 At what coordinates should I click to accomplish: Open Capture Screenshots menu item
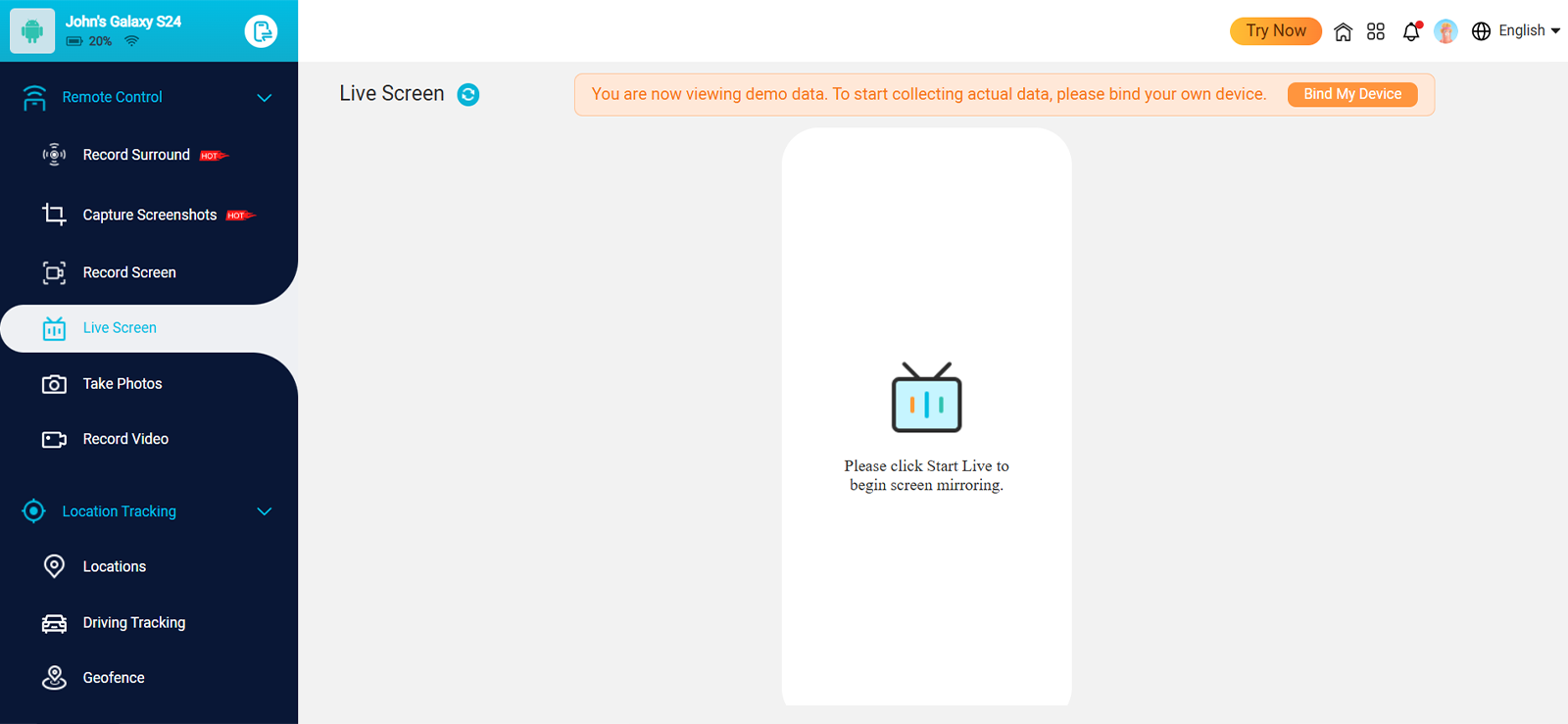[x=149, y=215]
